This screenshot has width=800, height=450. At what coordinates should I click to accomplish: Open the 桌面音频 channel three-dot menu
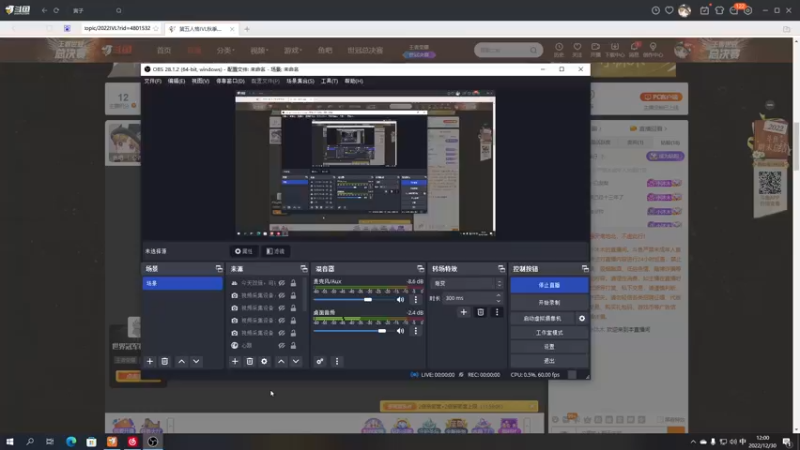coord(416,331)
